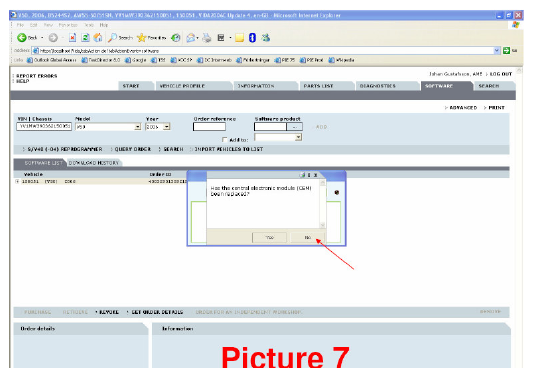Open the File menu
The image size is (533, 377).
(x=20, y=25)
